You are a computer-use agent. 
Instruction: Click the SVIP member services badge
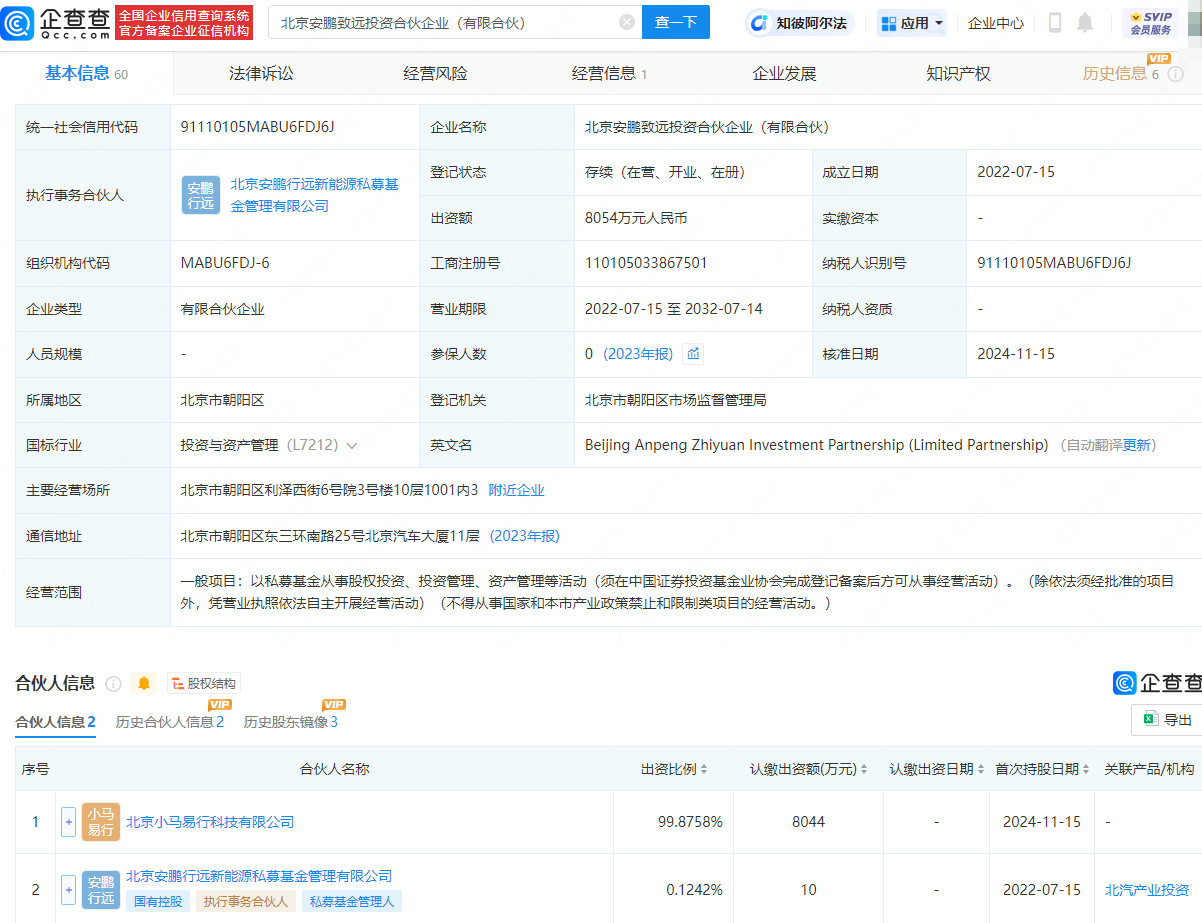pyautogui.click(x=1150, y=22)
